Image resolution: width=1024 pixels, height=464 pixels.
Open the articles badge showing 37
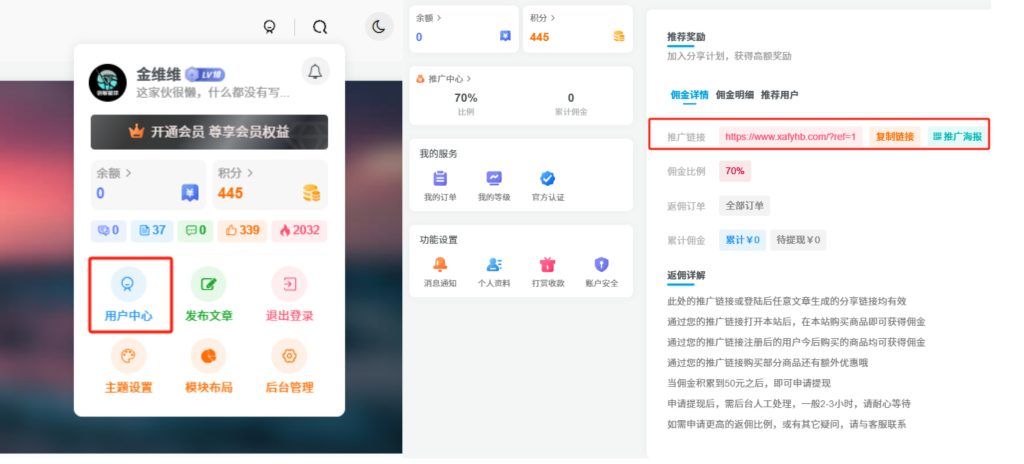152,230
